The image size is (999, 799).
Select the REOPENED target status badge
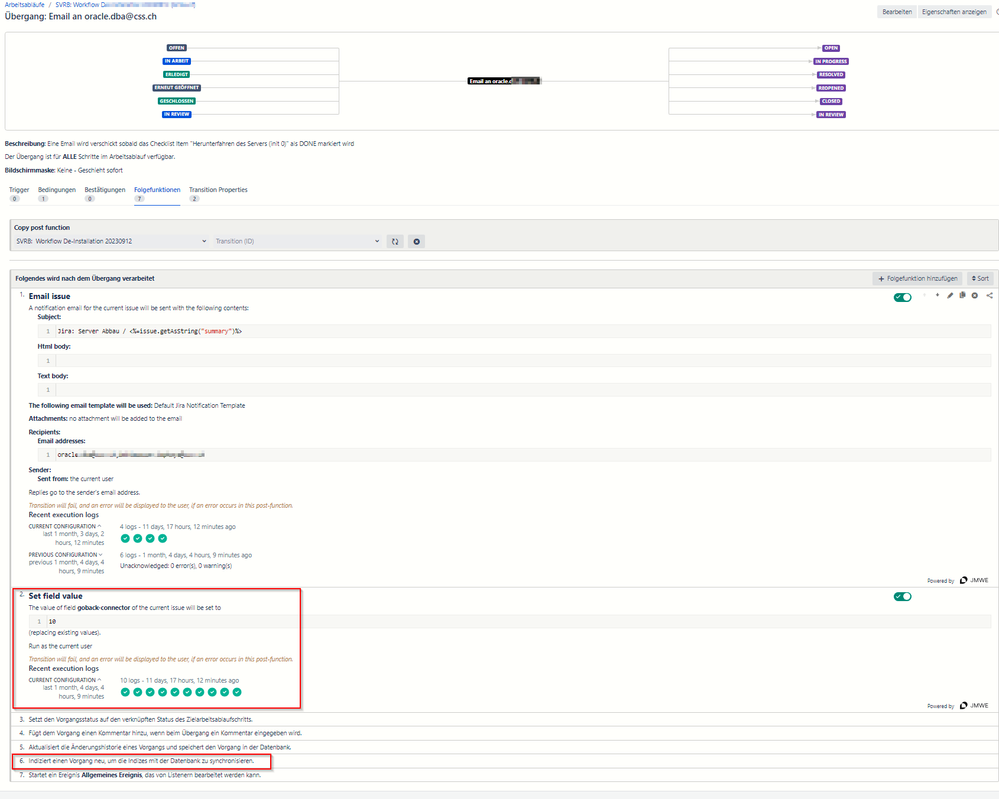[831, 88]
